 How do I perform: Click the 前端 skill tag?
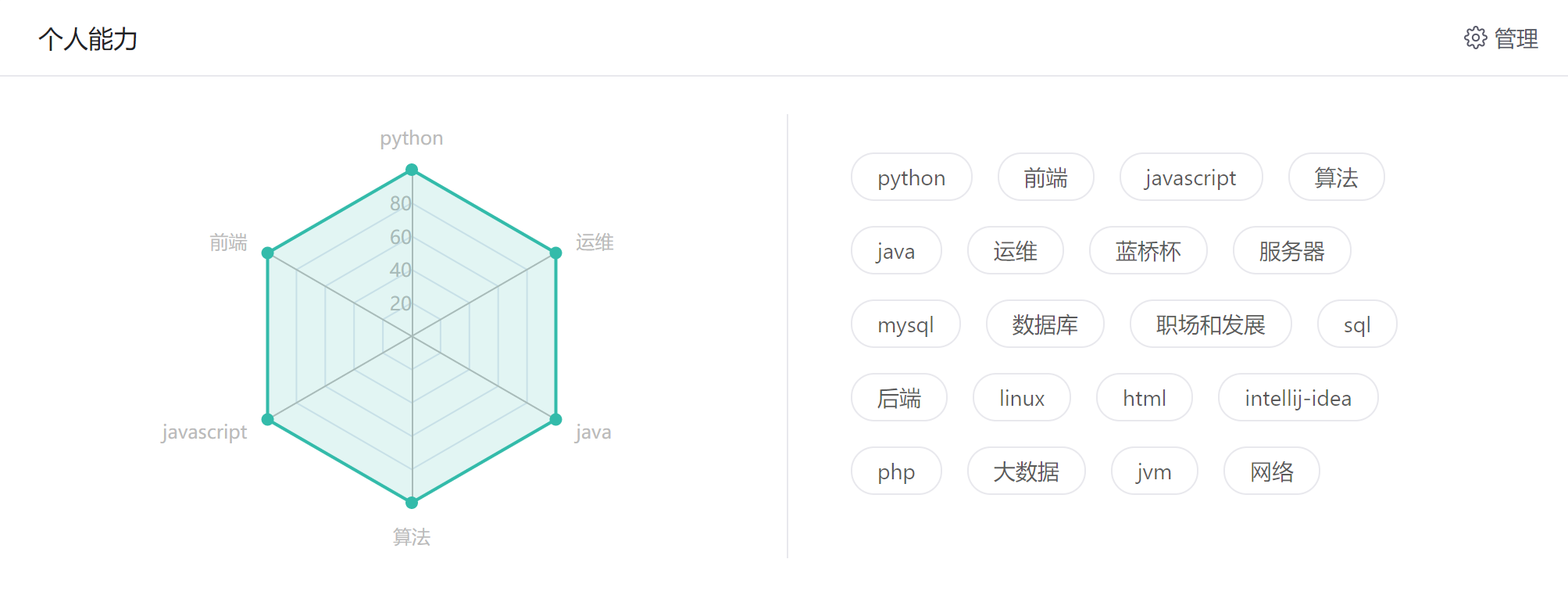[x=1045, y=177]
